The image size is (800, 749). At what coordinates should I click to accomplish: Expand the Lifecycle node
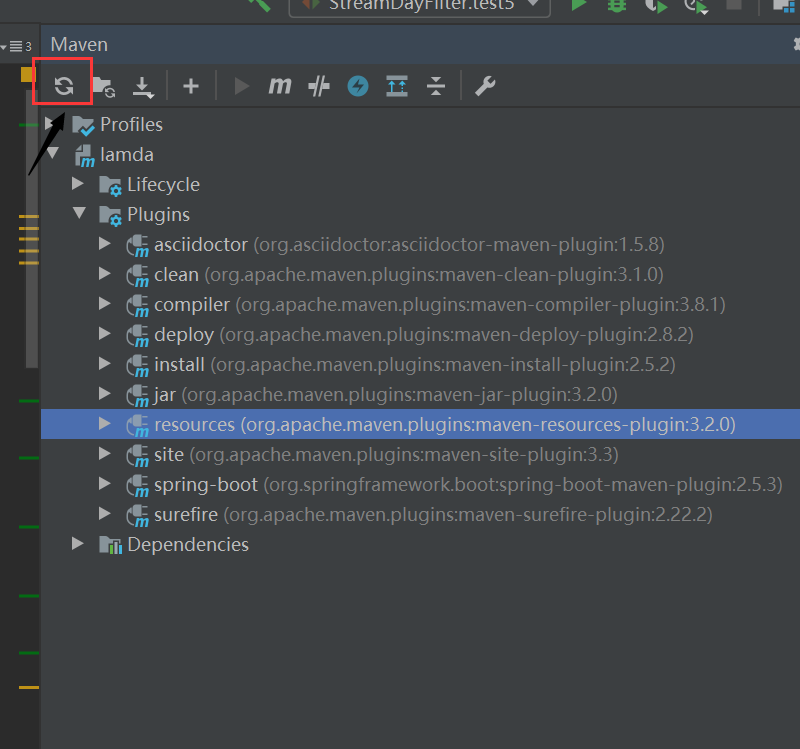[78, 184]
